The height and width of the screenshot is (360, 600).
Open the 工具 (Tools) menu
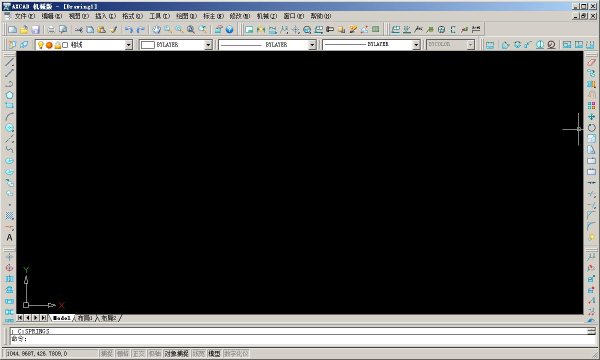159,16
